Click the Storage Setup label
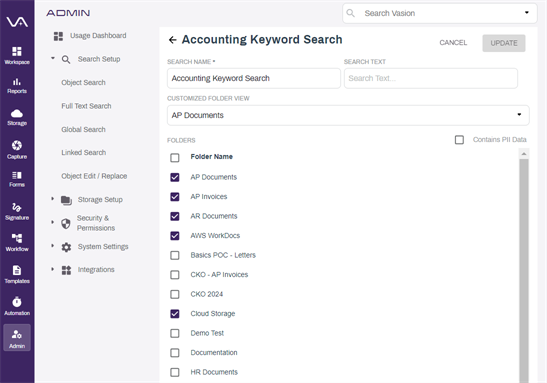This screenshot has height=383, width=547. [x=100, y=200]
